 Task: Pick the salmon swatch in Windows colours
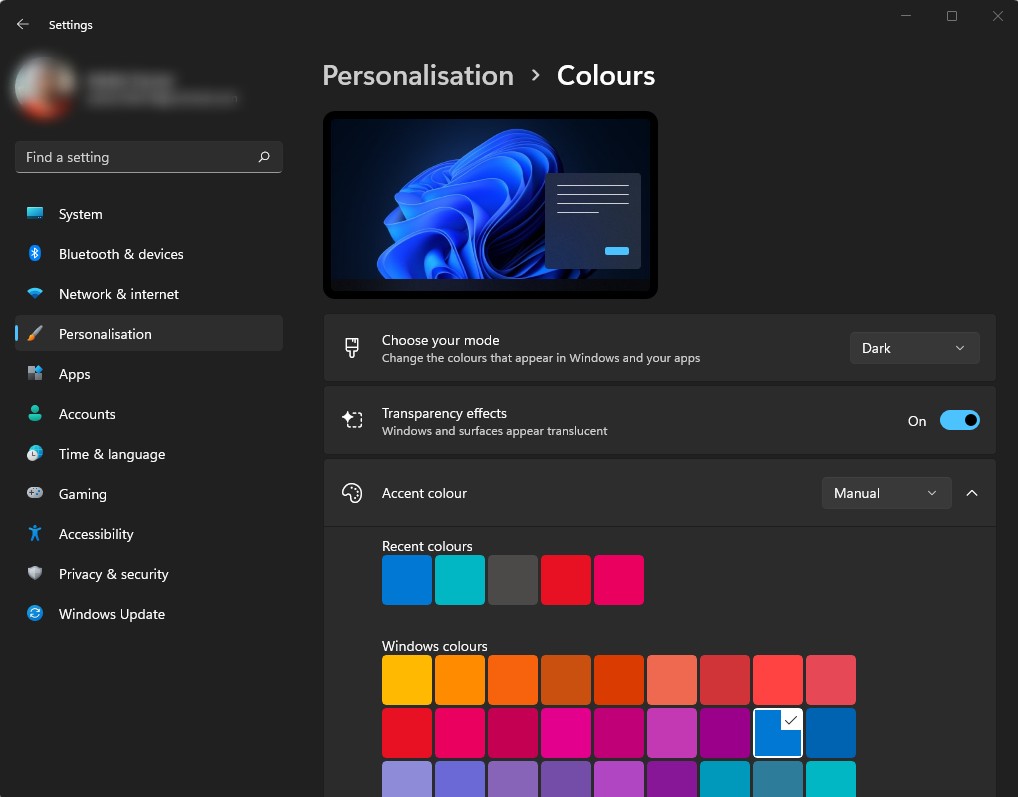pos(672,680)
